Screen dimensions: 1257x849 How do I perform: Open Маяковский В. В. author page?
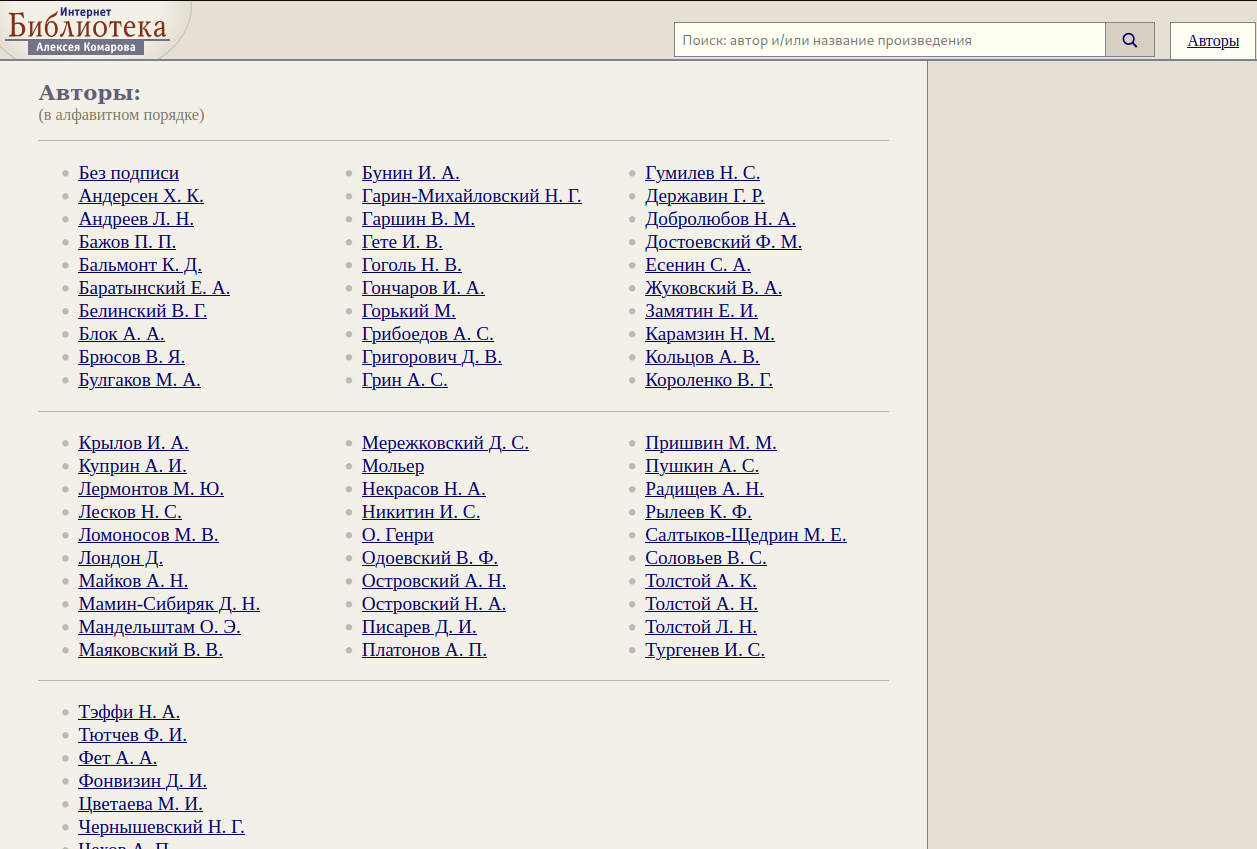point(150,650)
